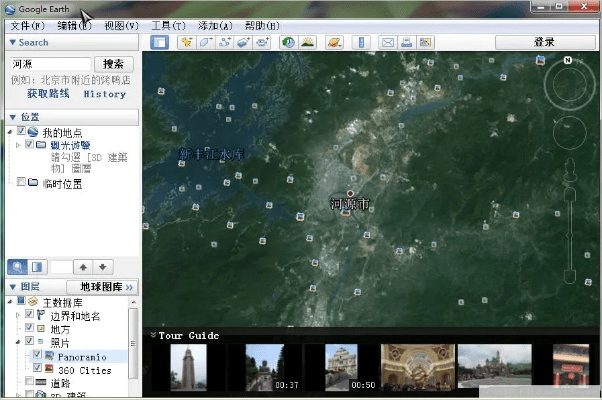Click the Add Path tool icon

[x=224, y=43]
